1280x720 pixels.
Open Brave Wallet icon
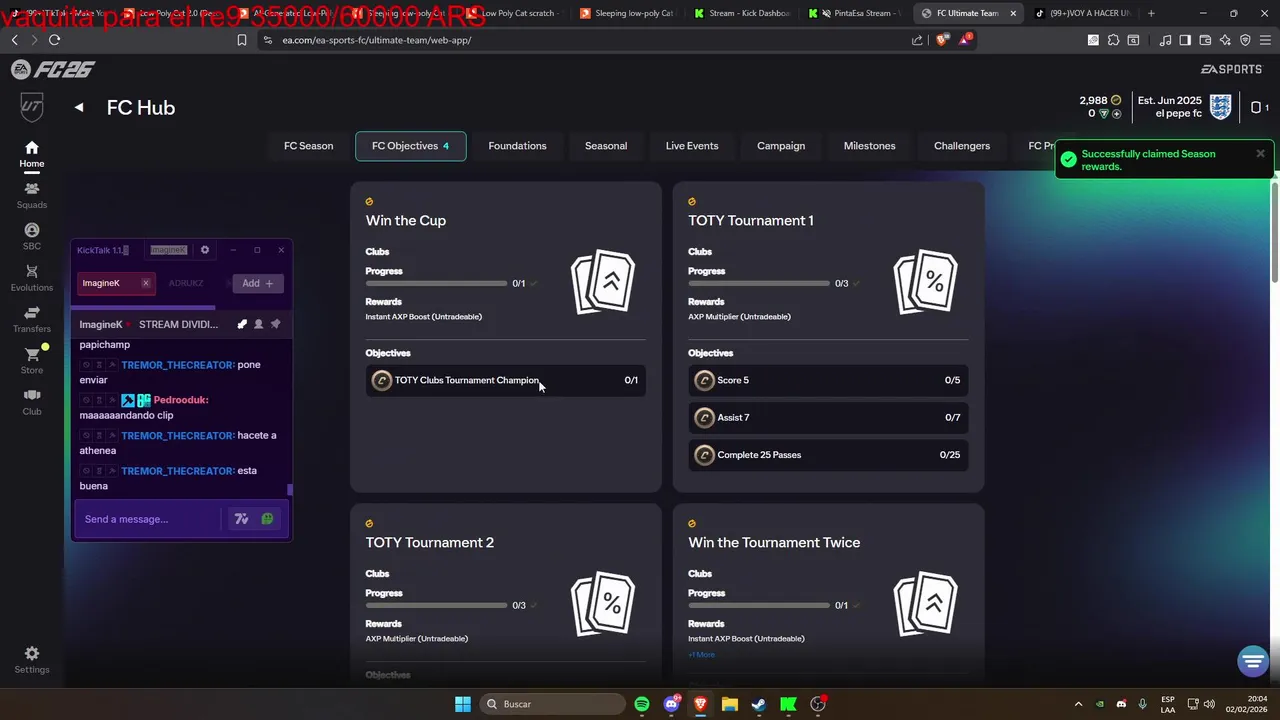pos(1205,40)
